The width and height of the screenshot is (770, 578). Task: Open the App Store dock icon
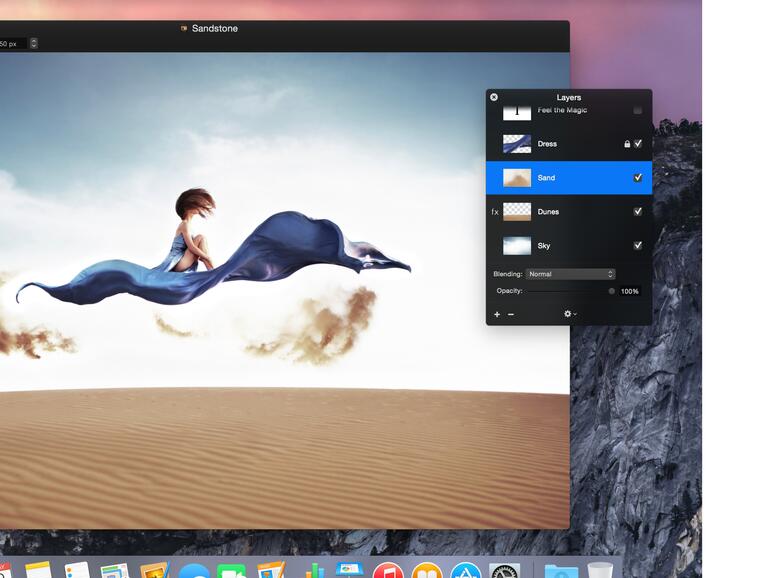click(x=466, y=571)
